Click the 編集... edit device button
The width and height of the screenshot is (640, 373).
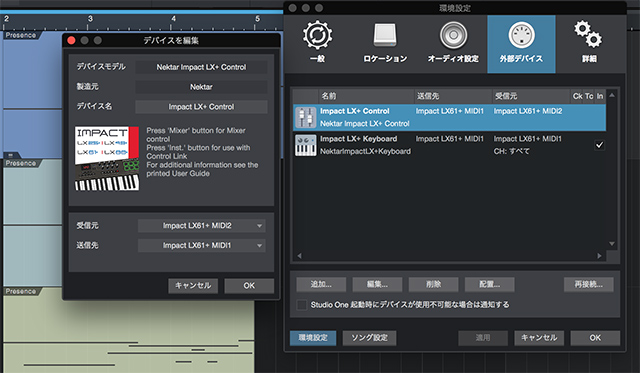[377, 284]
